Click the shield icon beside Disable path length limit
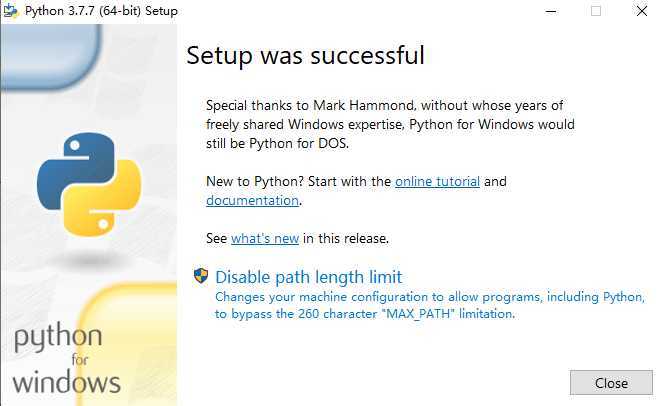 point(201,277)
